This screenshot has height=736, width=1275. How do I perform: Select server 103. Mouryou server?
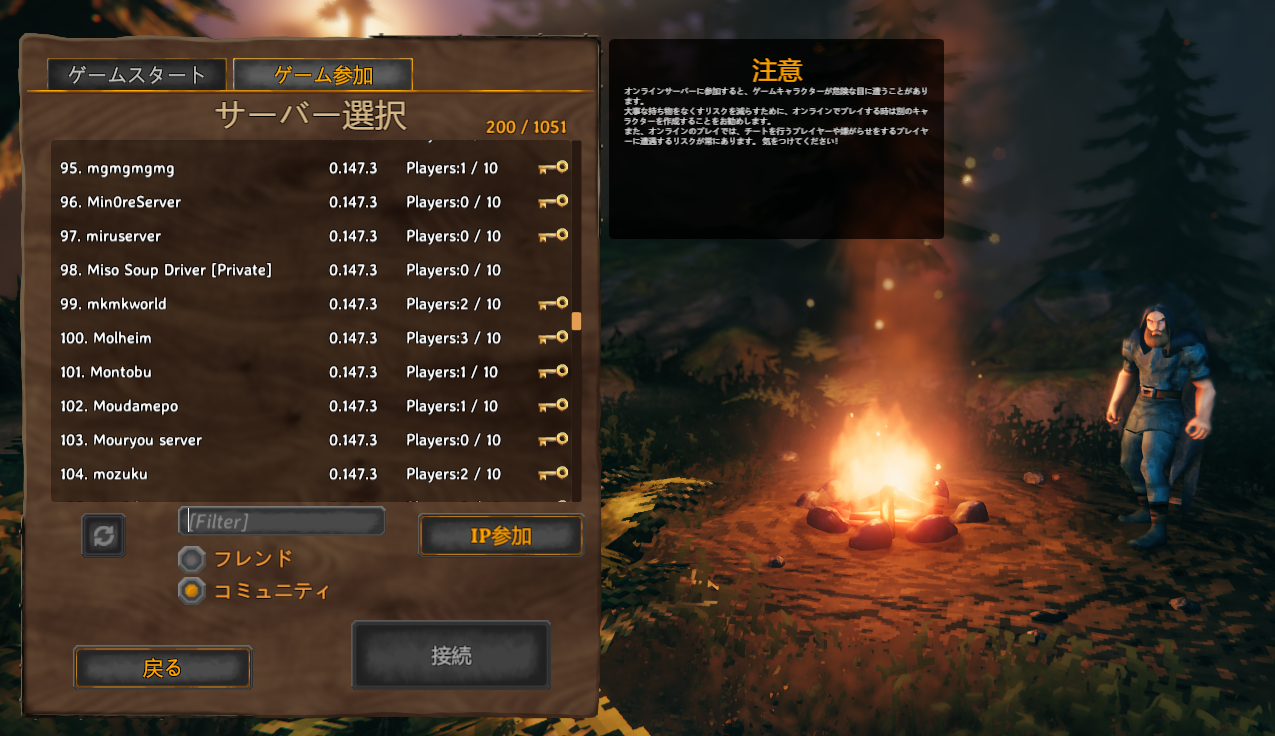(x=311, y=440)
